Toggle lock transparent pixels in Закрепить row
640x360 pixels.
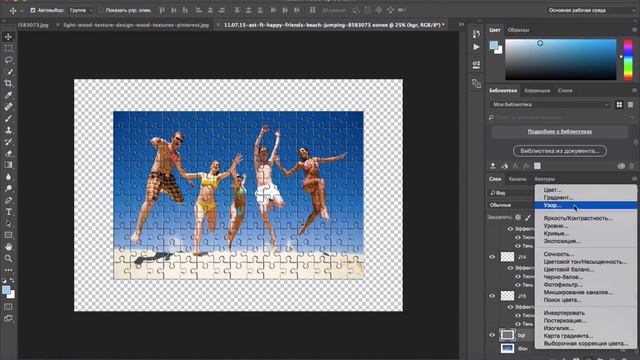point(518,218)
